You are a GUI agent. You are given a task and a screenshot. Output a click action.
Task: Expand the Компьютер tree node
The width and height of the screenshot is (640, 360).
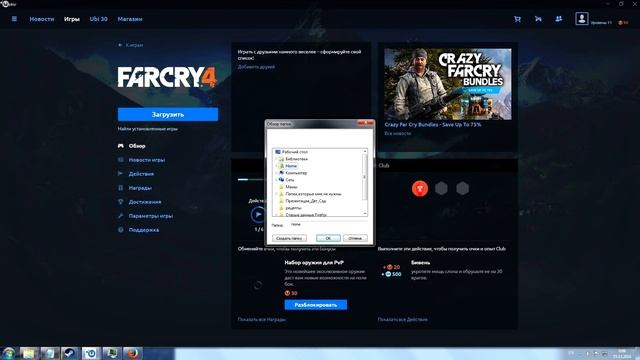276,173
